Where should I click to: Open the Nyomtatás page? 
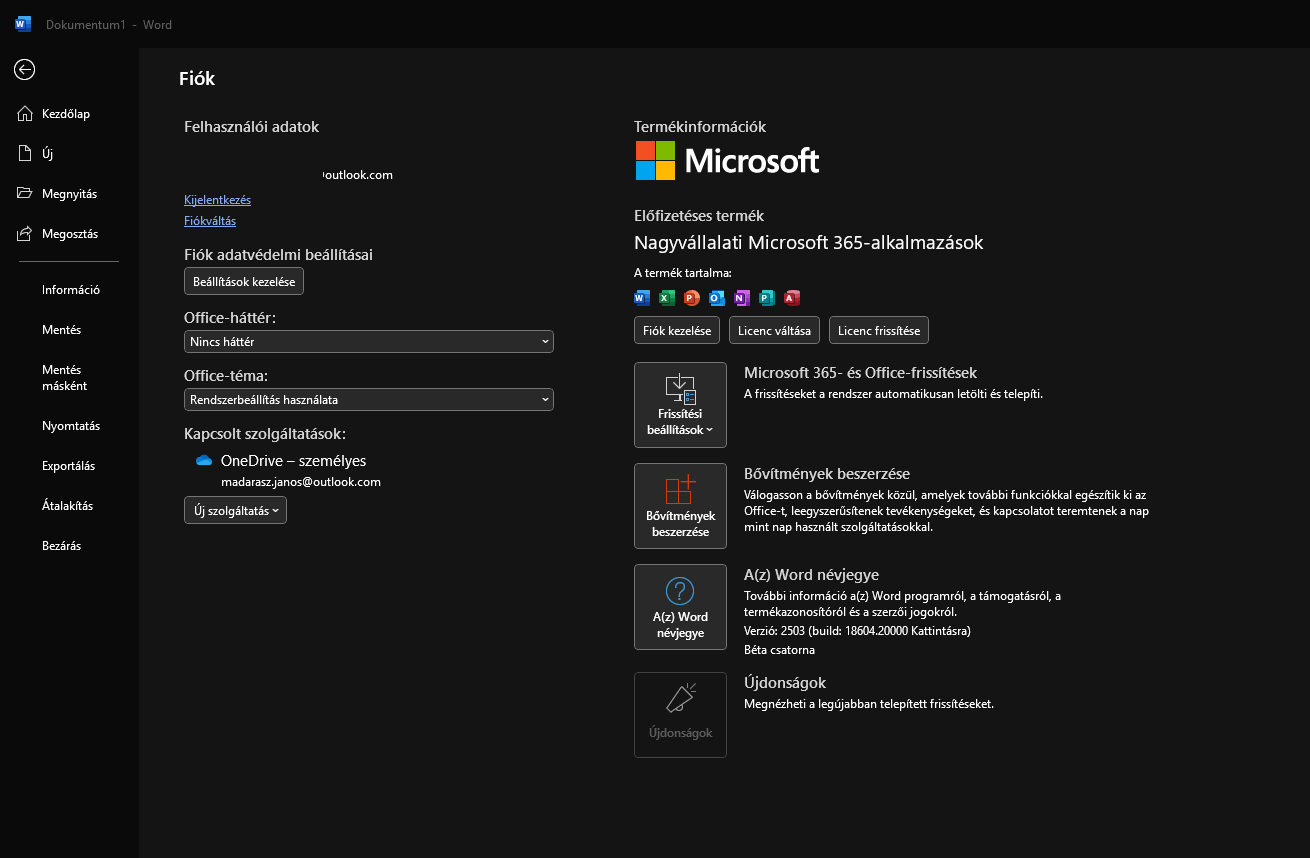pos(69,426)
